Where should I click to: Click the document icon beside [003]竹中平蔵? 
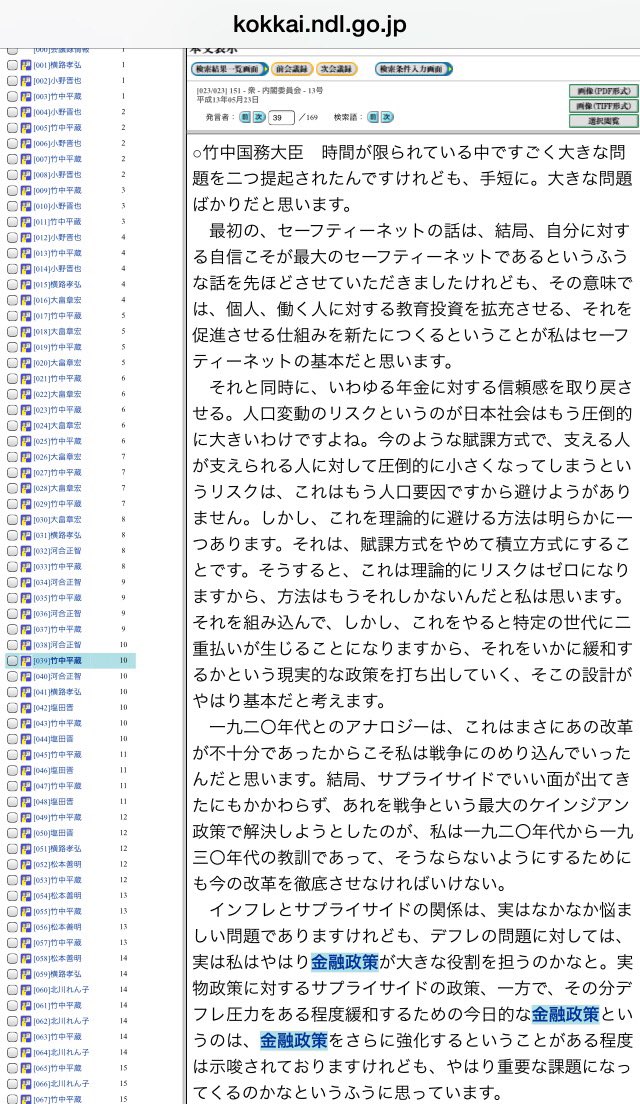click(x=26, y=96)
